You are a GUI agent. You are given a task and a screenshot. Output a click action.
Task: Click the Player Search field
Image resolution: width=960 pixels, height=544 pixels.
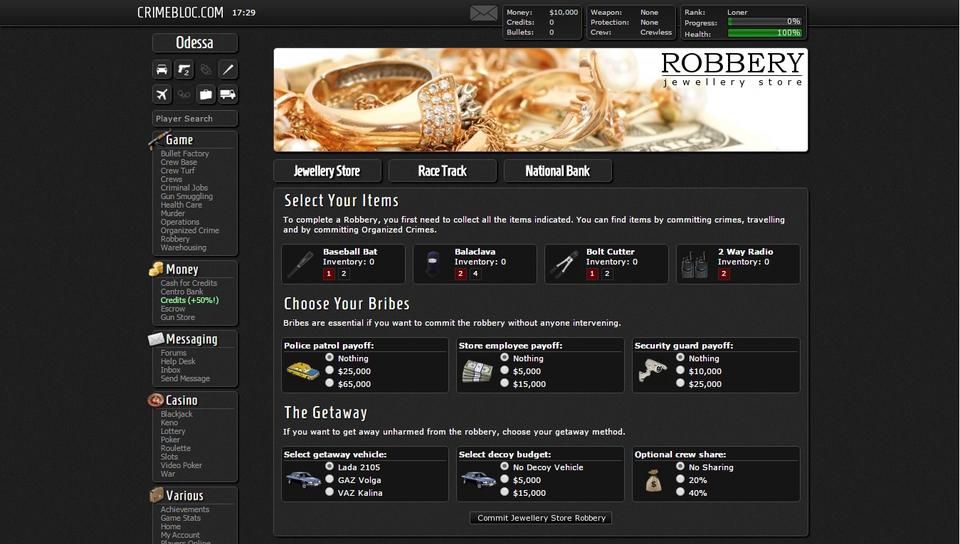point(195,119)
